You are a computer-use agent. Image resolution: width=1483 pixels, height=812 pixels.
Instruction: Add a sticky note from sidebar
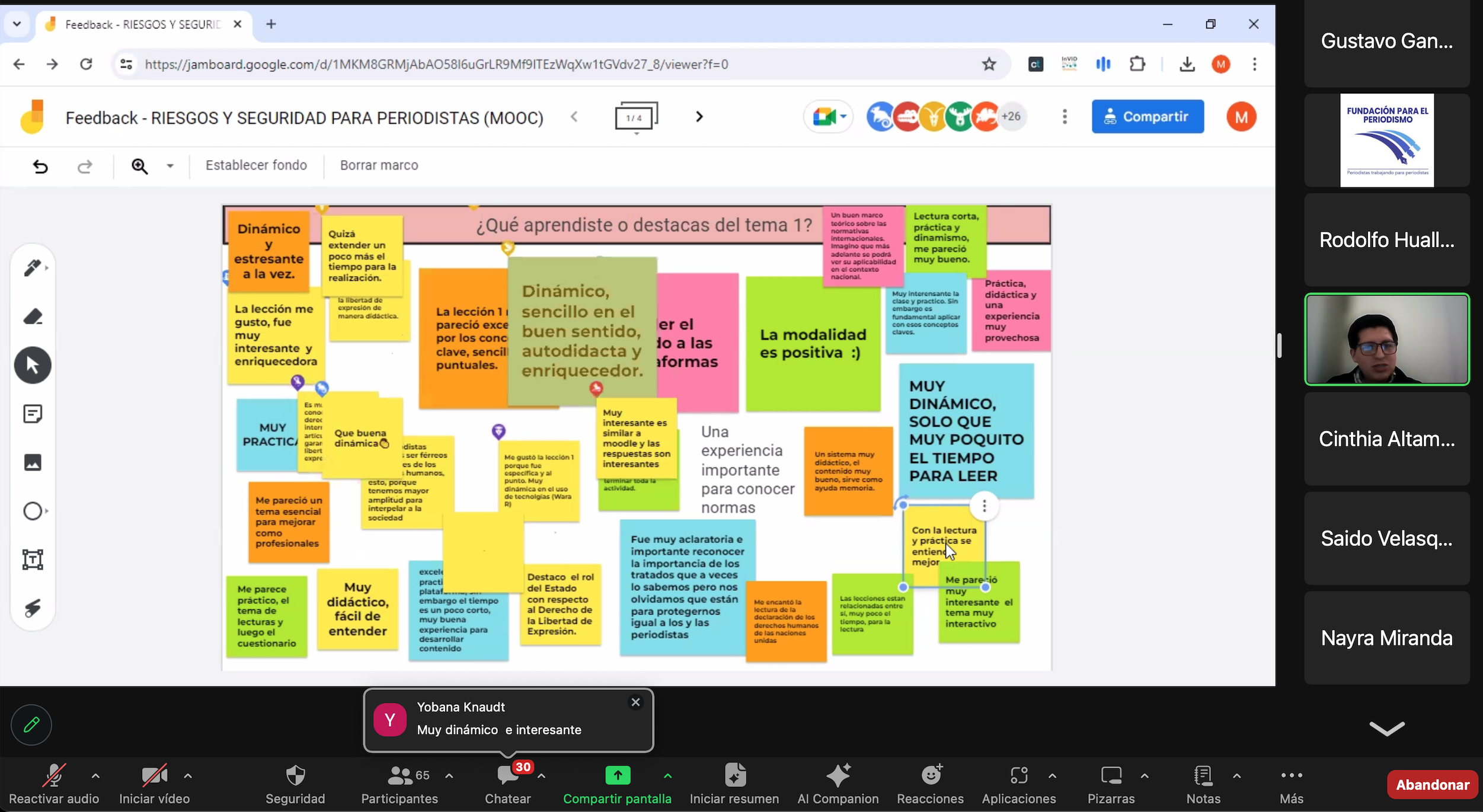[x=33, y=414]
